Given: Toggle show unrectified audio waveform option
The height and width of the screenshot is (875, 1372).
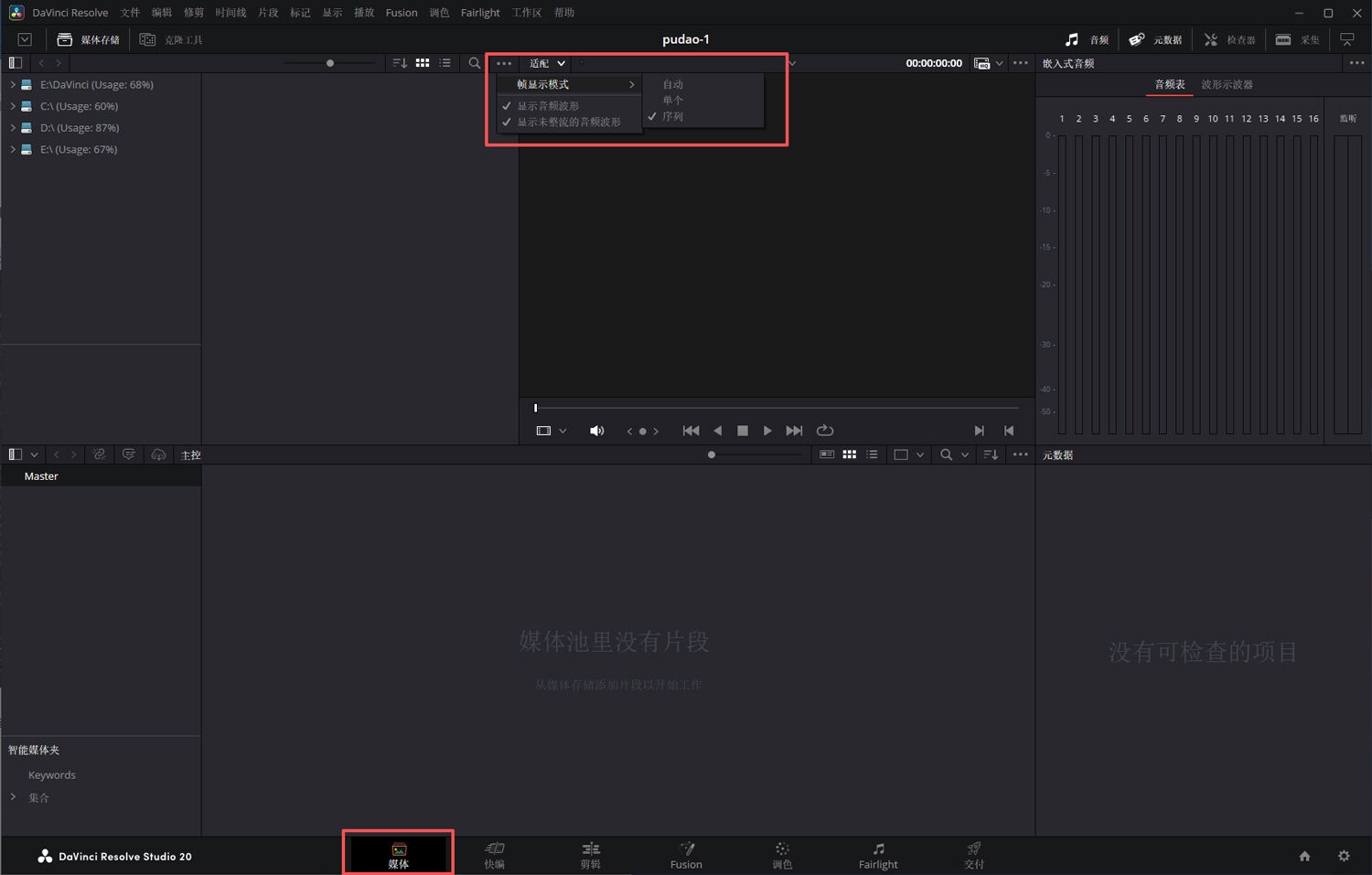Looking at the screenshot, I should tap(568, 122).
